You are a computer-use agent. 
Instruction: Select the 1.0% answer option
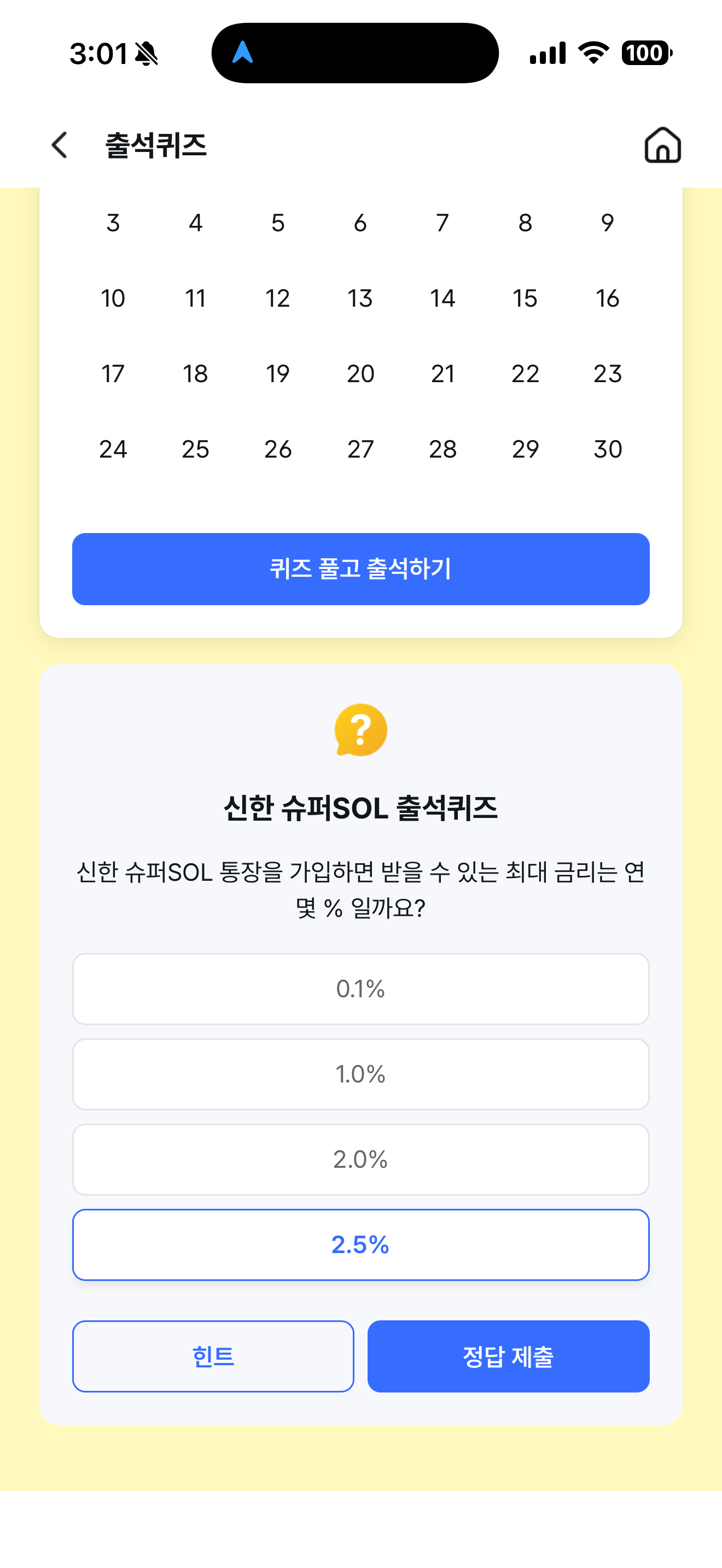point(361,1074)
